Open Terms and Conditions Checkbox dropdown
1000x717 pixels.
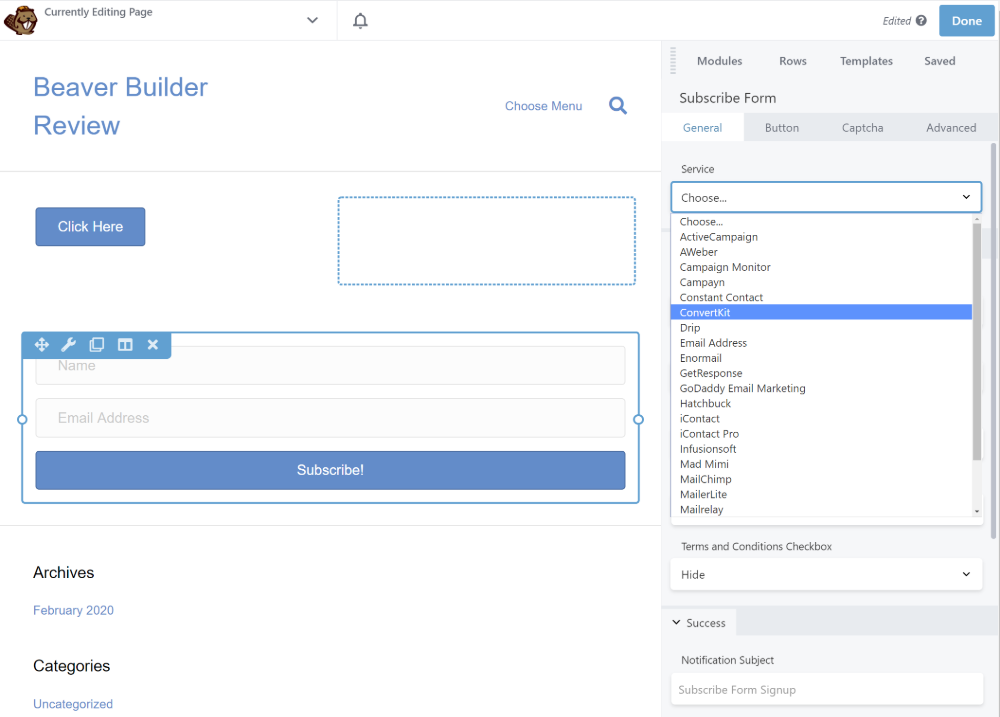826,575
